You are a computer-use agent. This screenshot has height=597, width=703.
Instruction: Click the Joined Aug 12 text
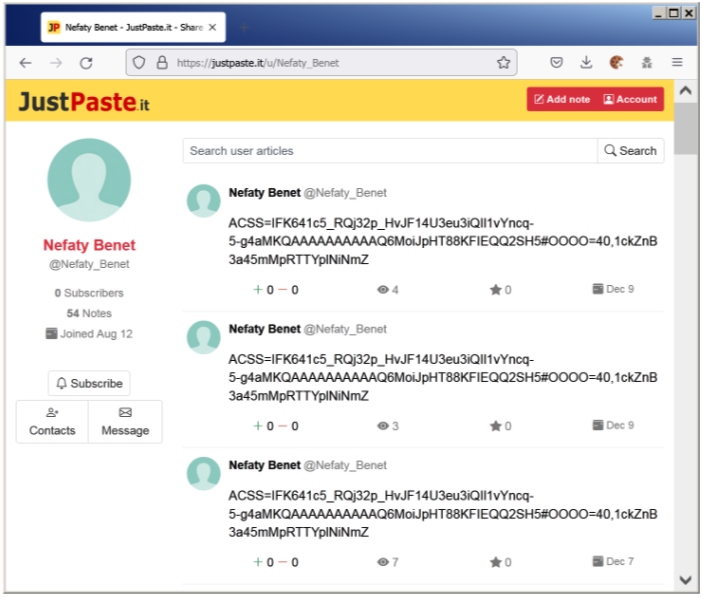pos(89,334)
